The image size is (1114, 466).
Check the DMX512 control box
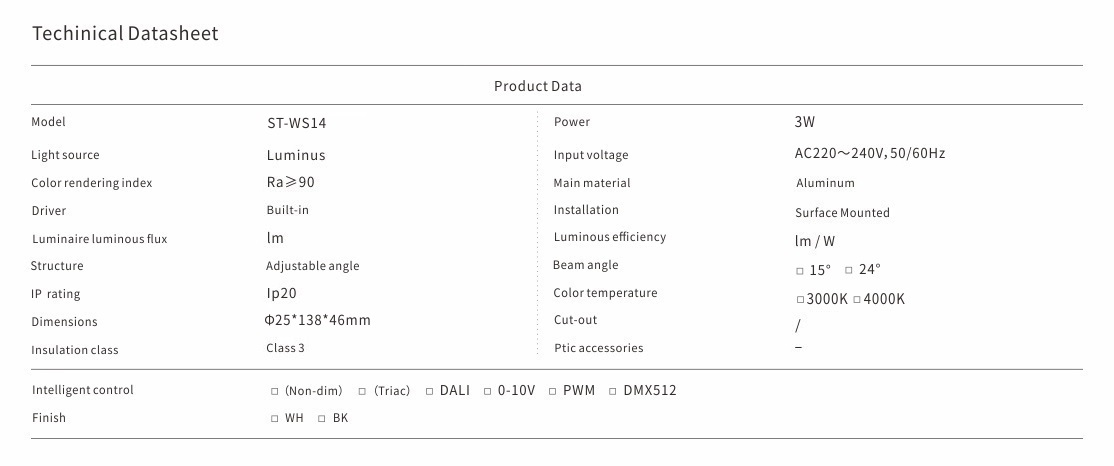613,391
